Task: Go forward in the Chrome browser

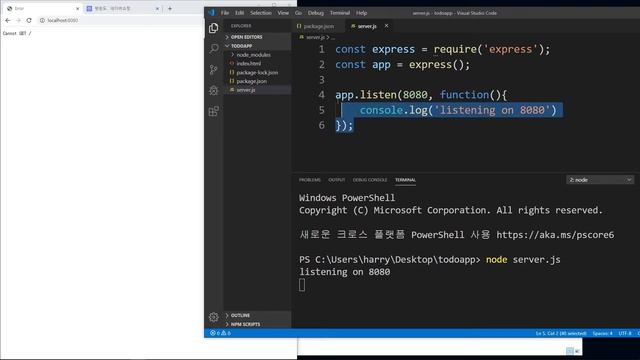Action: tap(18, 20)
